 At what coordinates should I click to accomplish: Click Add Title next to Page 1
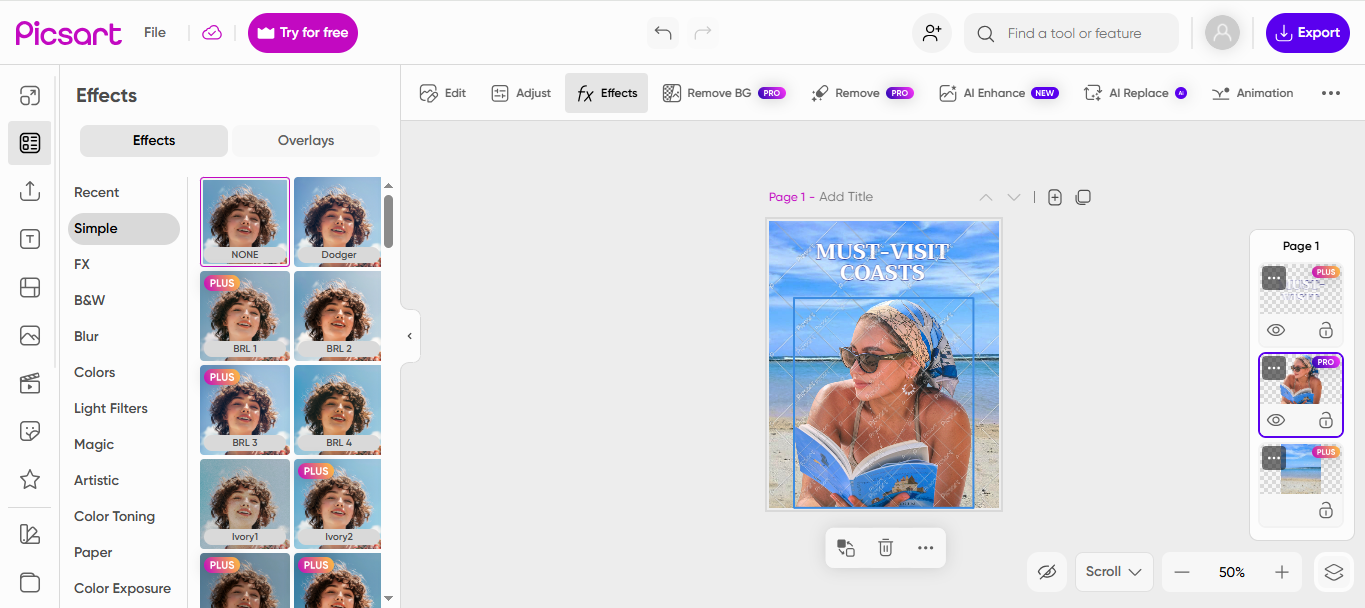[x=846, y=197]
